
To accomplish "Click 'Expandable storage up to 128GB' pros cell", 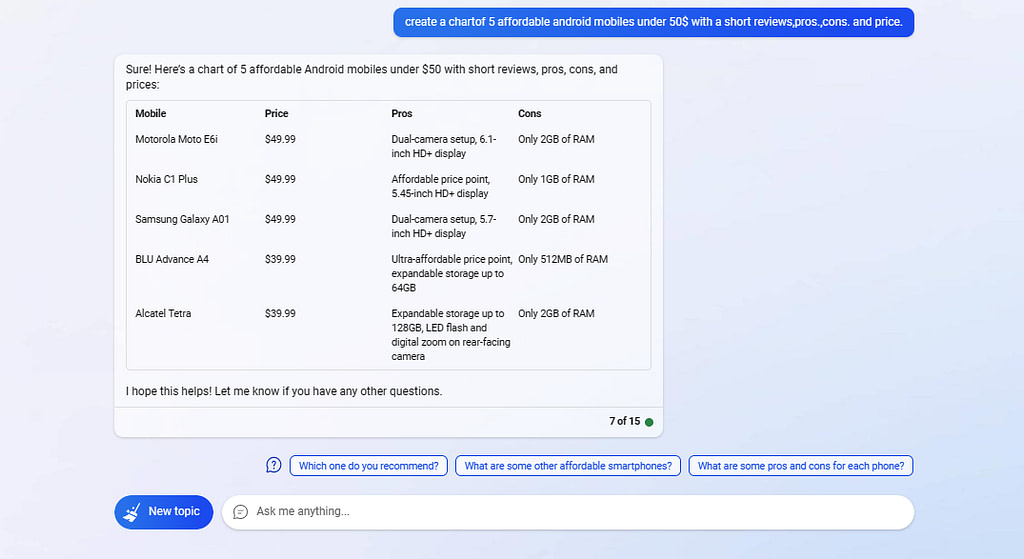I will (451, 335).
